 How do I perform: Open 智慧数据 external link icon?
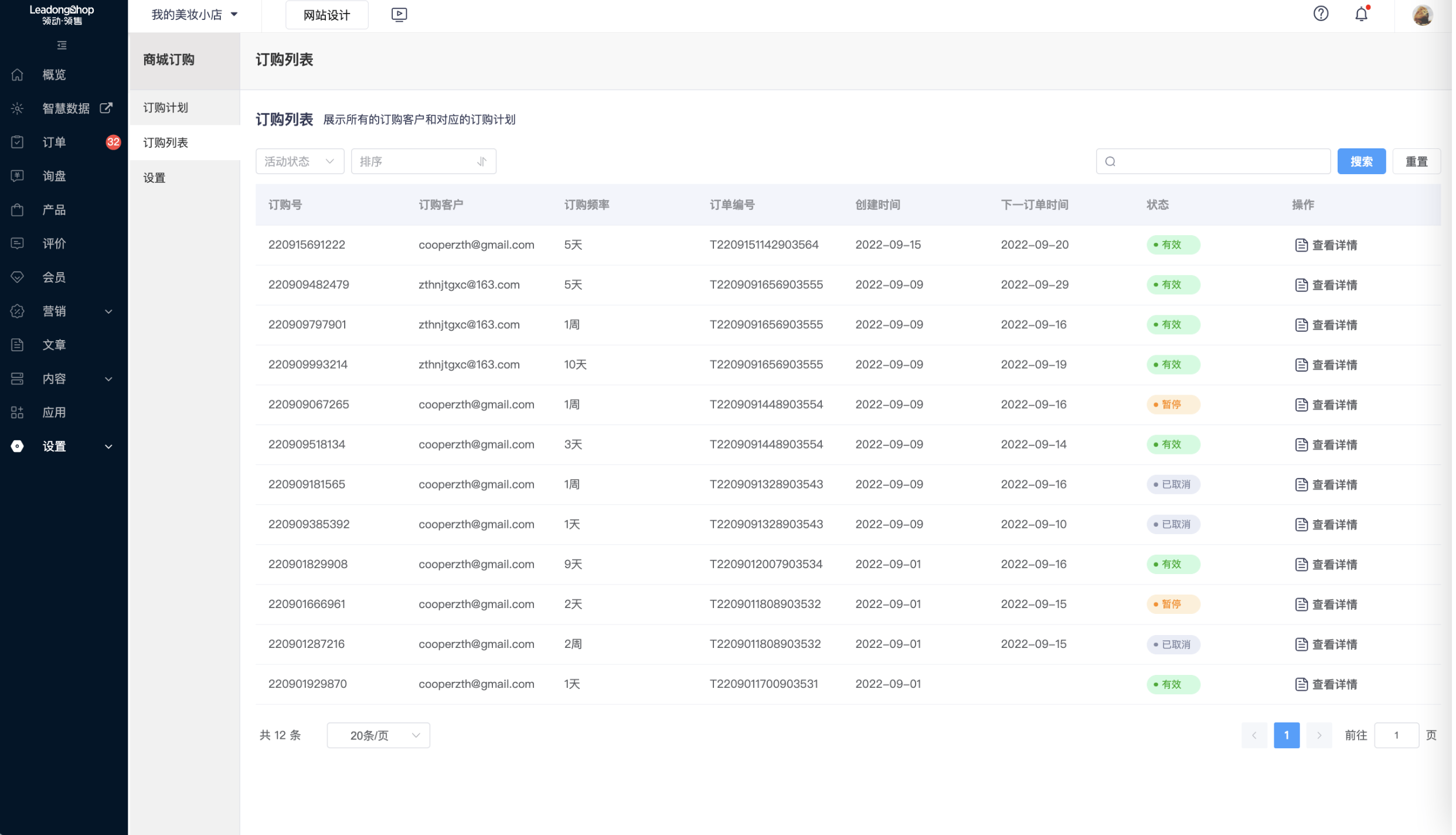pyautogui.click(x=106, y=108)
